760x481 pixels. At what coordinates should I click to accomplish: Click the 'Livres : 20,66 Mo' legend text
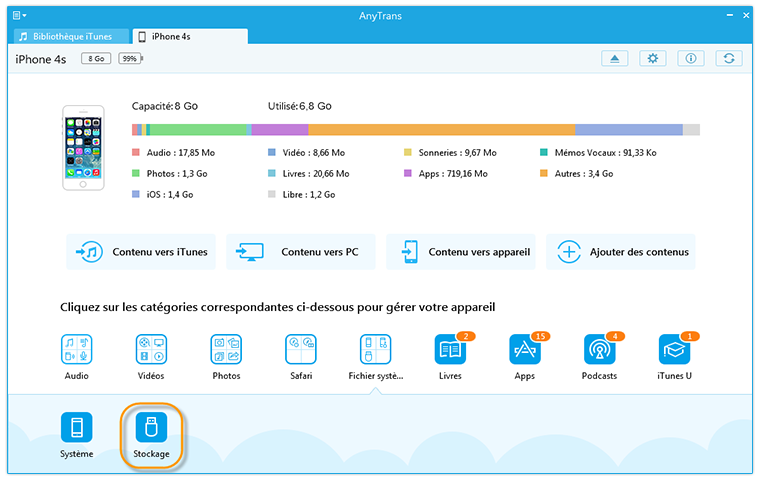point(316,174)
